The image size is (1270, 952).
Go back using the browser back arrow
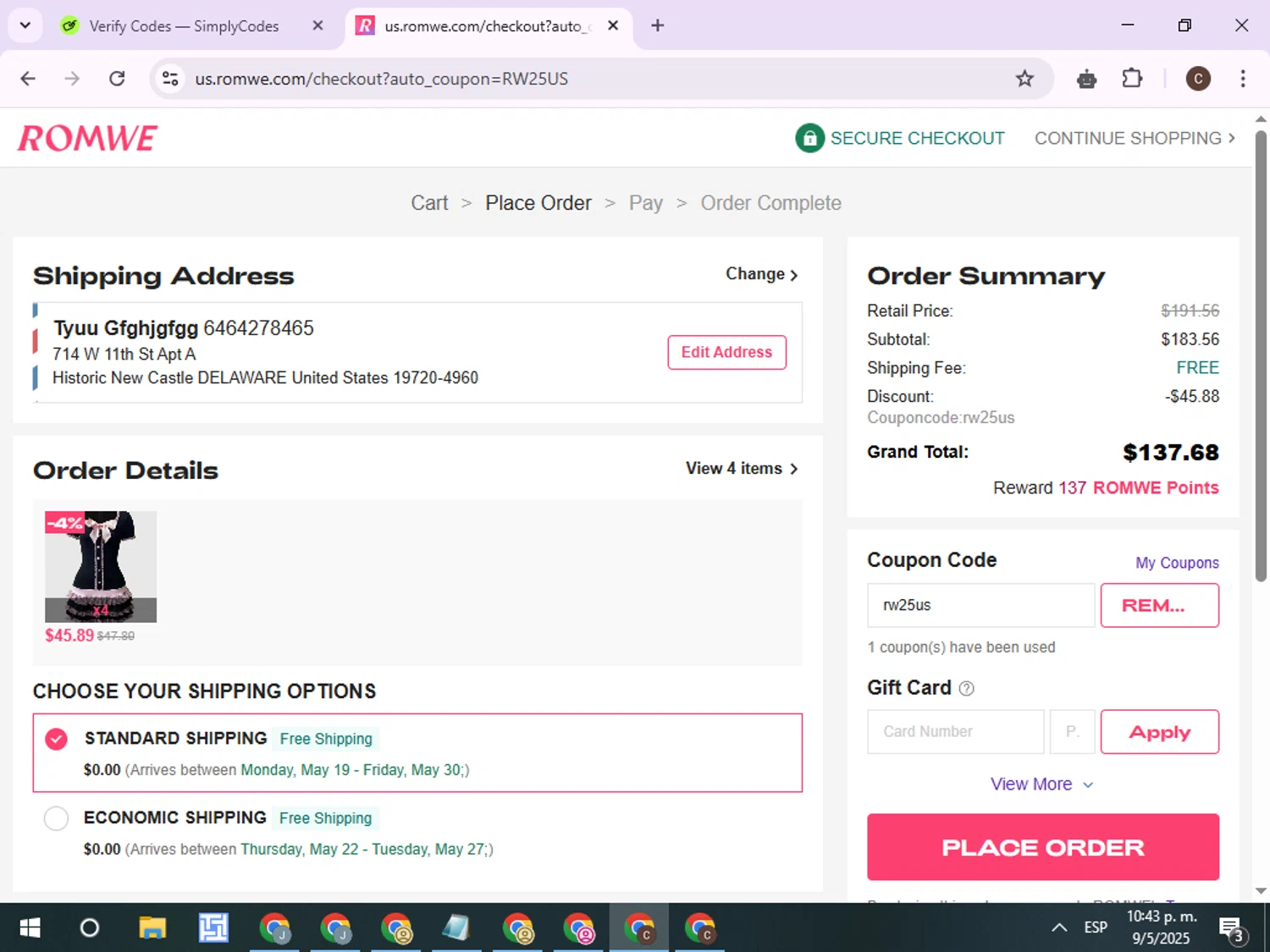pos(28,79)
